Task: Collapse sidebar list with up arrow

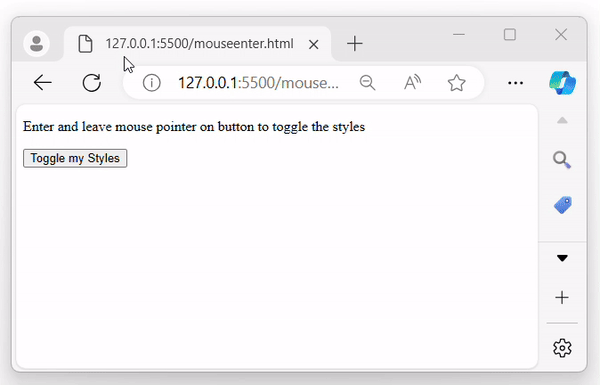Action: [x=562, y=121]
